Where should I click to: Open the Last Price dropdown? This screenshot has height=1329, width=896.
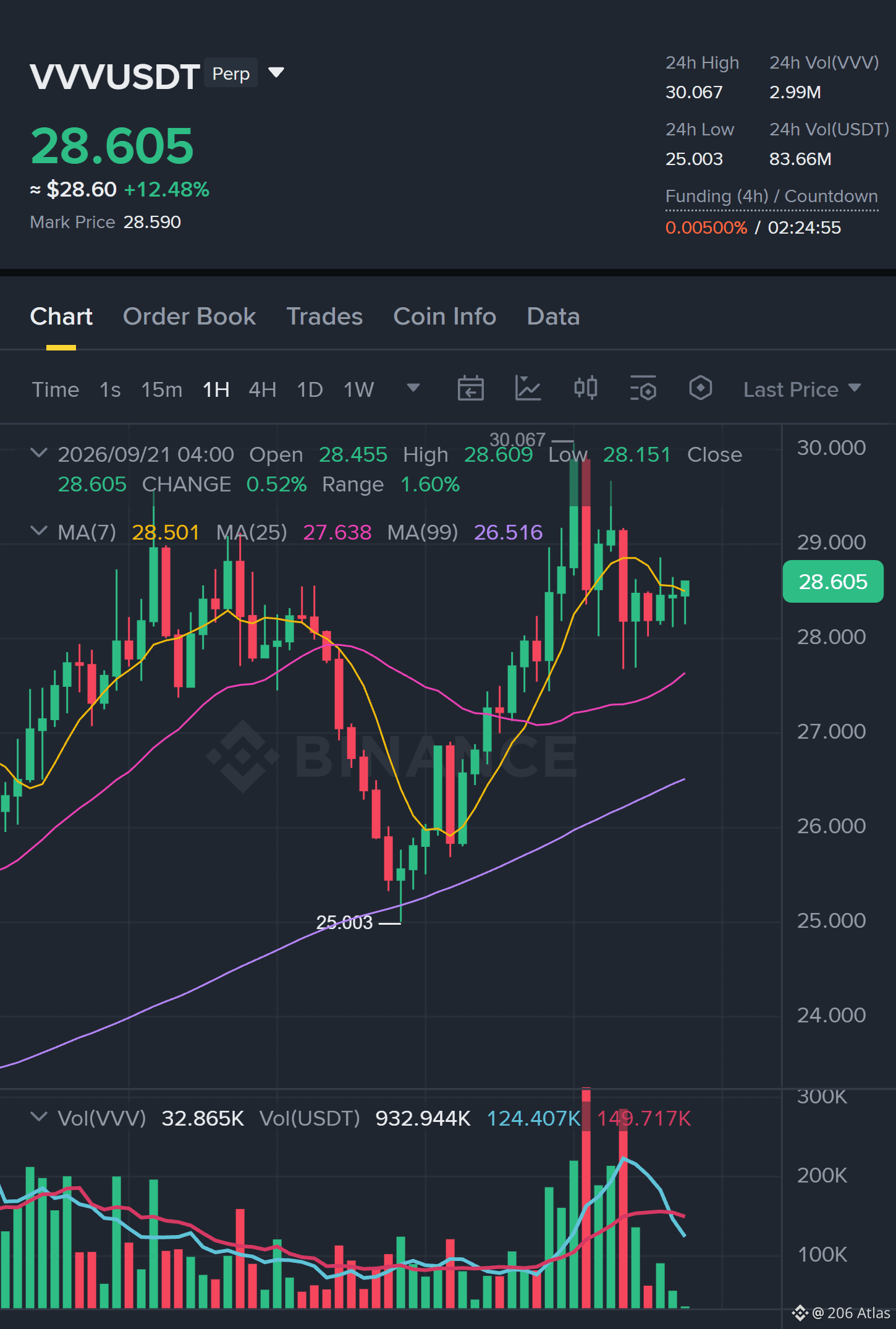(801, 389)
